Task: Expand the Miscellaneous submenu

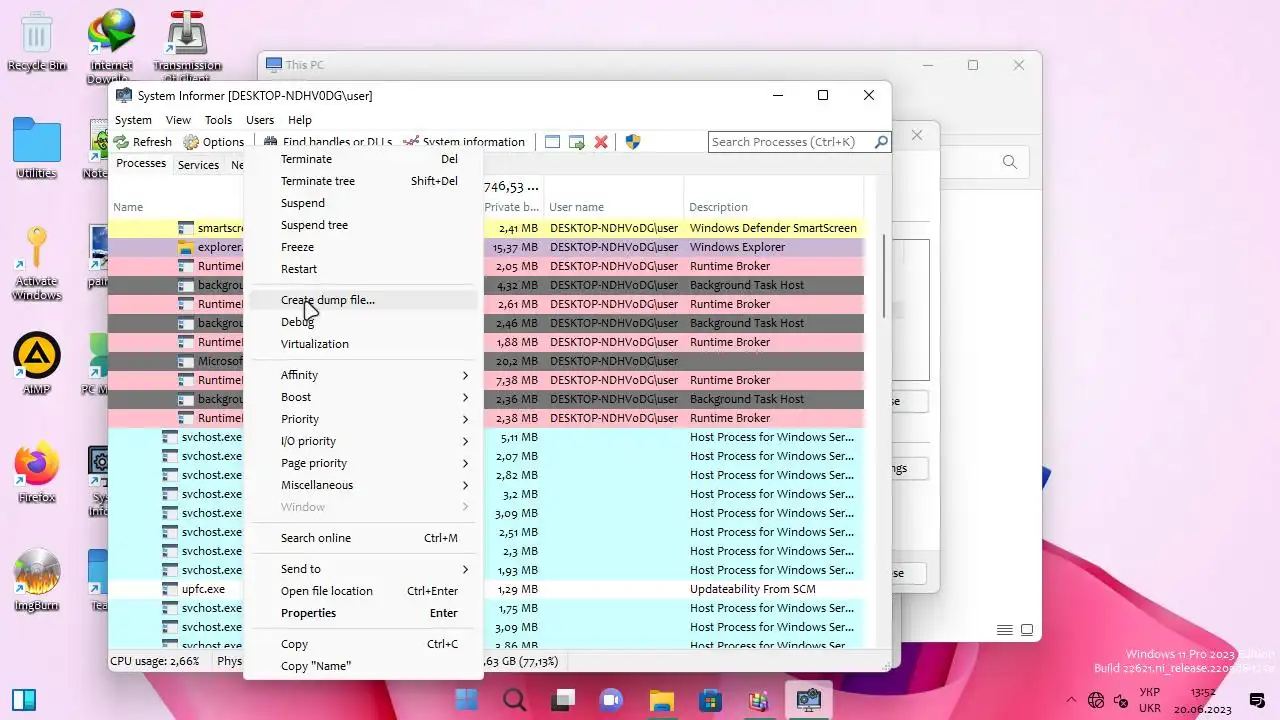Action: (x=364, y=485)
